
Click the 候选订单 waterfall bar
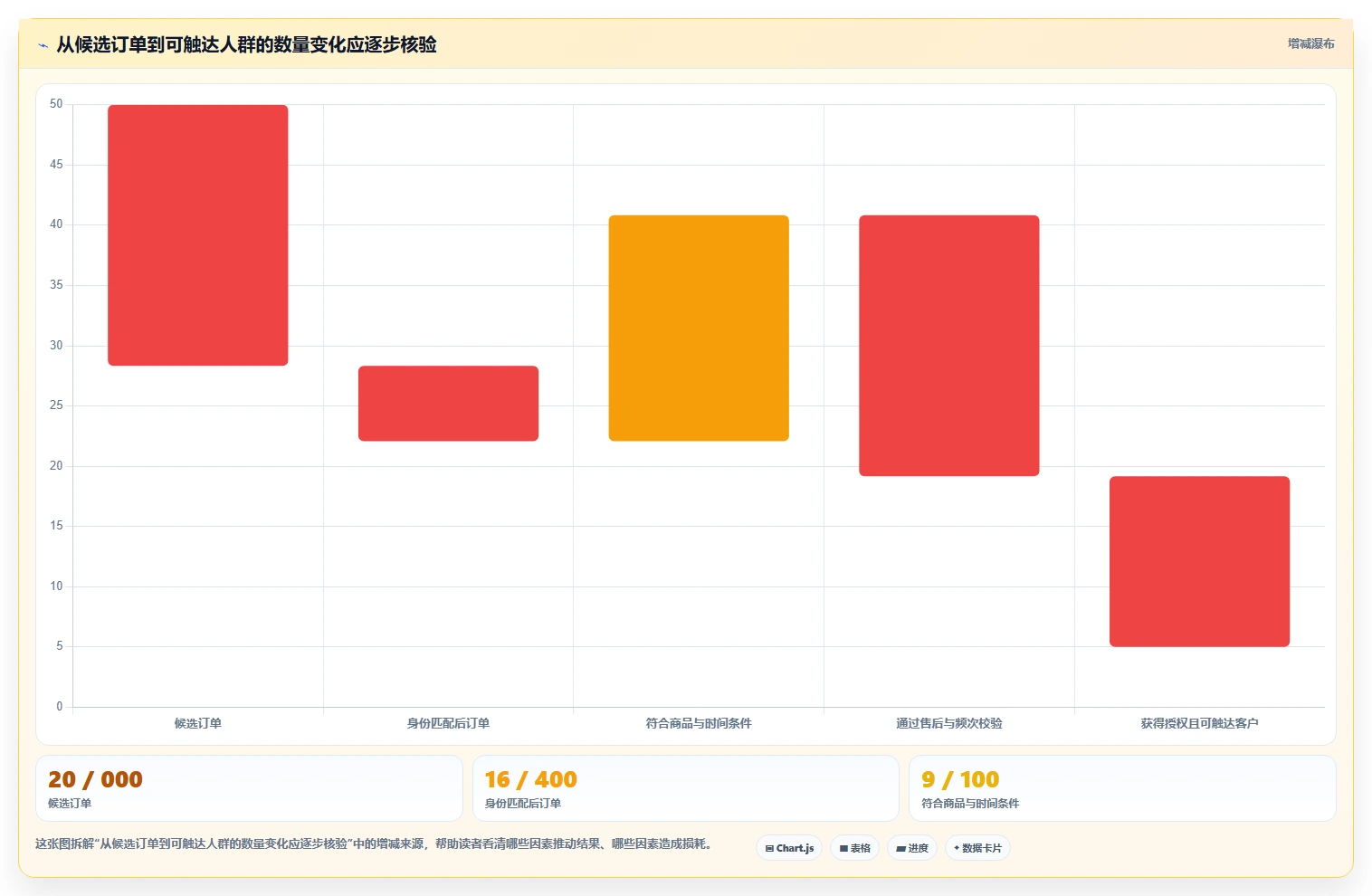click(x=198, y=235)
